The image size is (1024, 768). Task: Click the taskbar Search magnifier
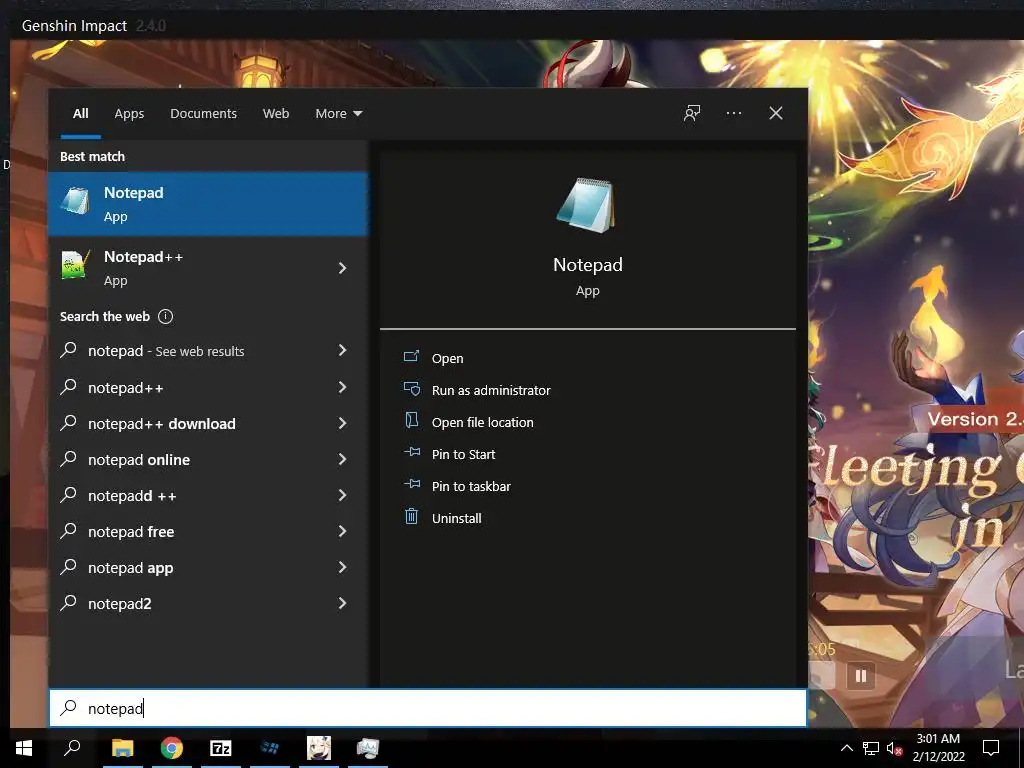tap(72, 748)
